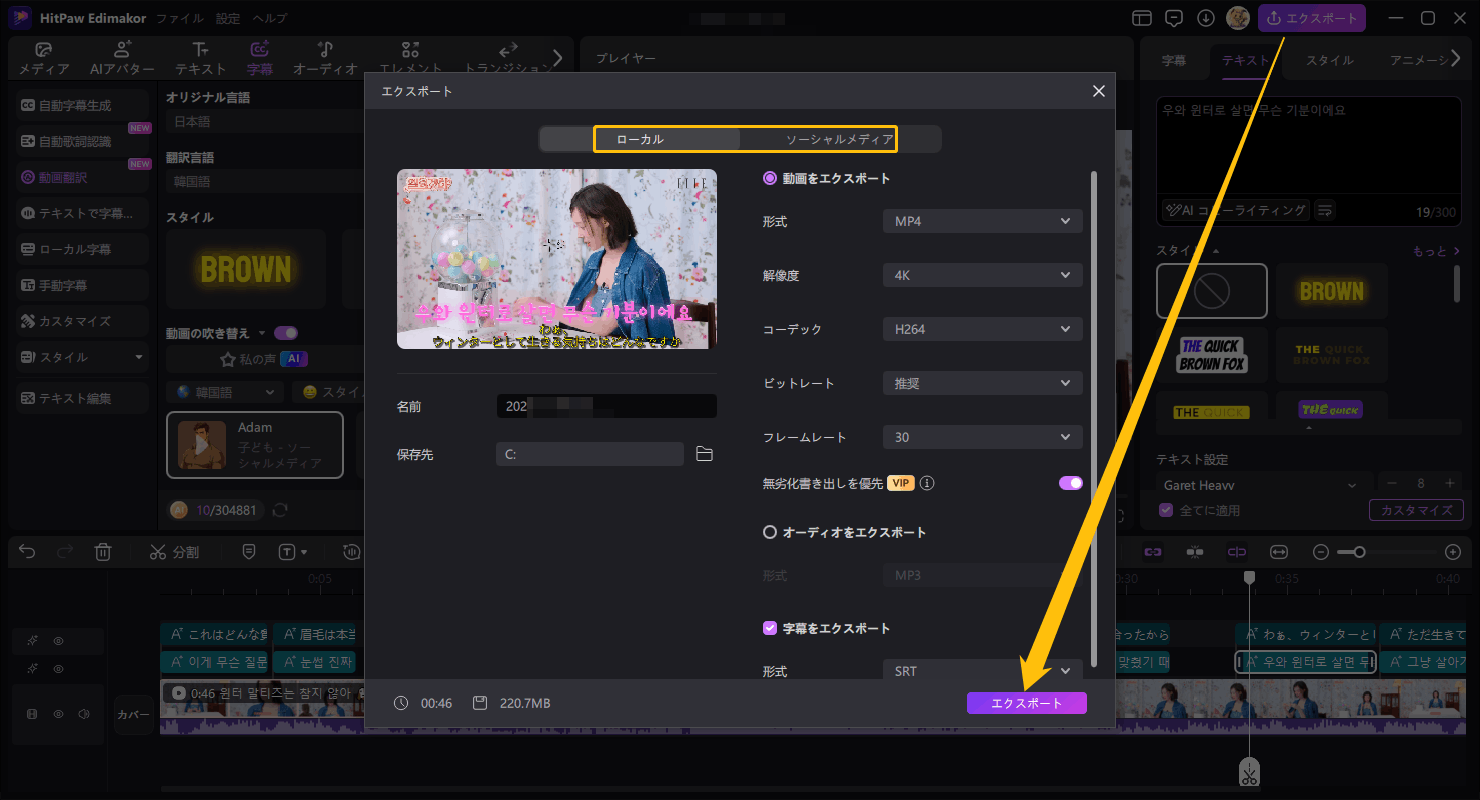Switch to the ソーシャルメディア tab
1480x800 pixels.
coord(839,139)
